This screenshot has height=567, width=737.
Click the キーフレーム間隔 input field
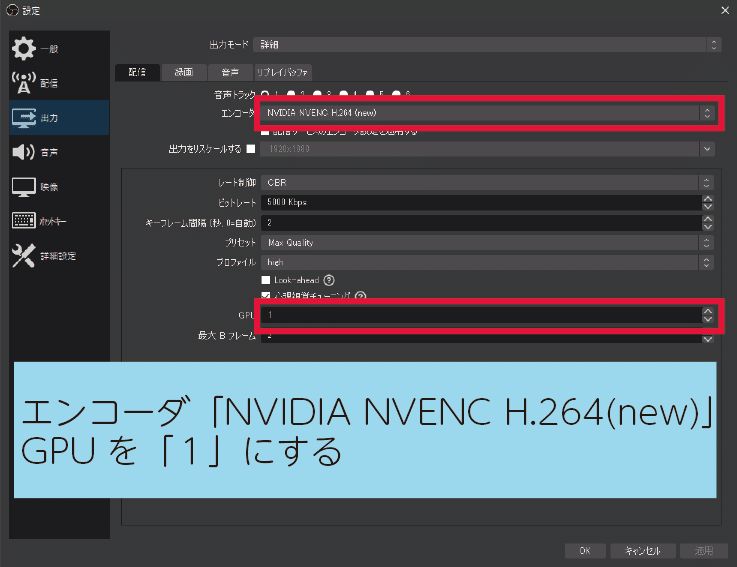tap(481, 223)
